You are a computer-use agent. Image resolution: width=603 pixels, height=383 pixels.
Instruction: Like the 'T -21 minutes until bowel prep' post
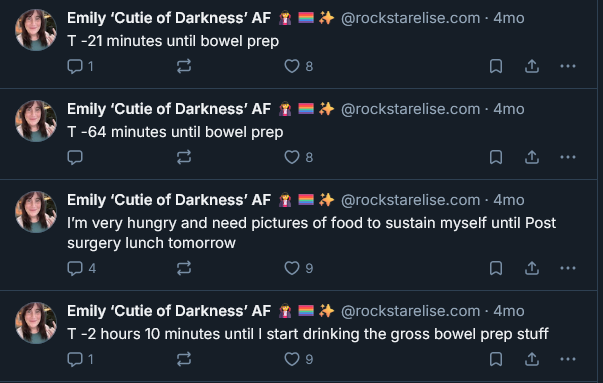click(x=298, y=66)
